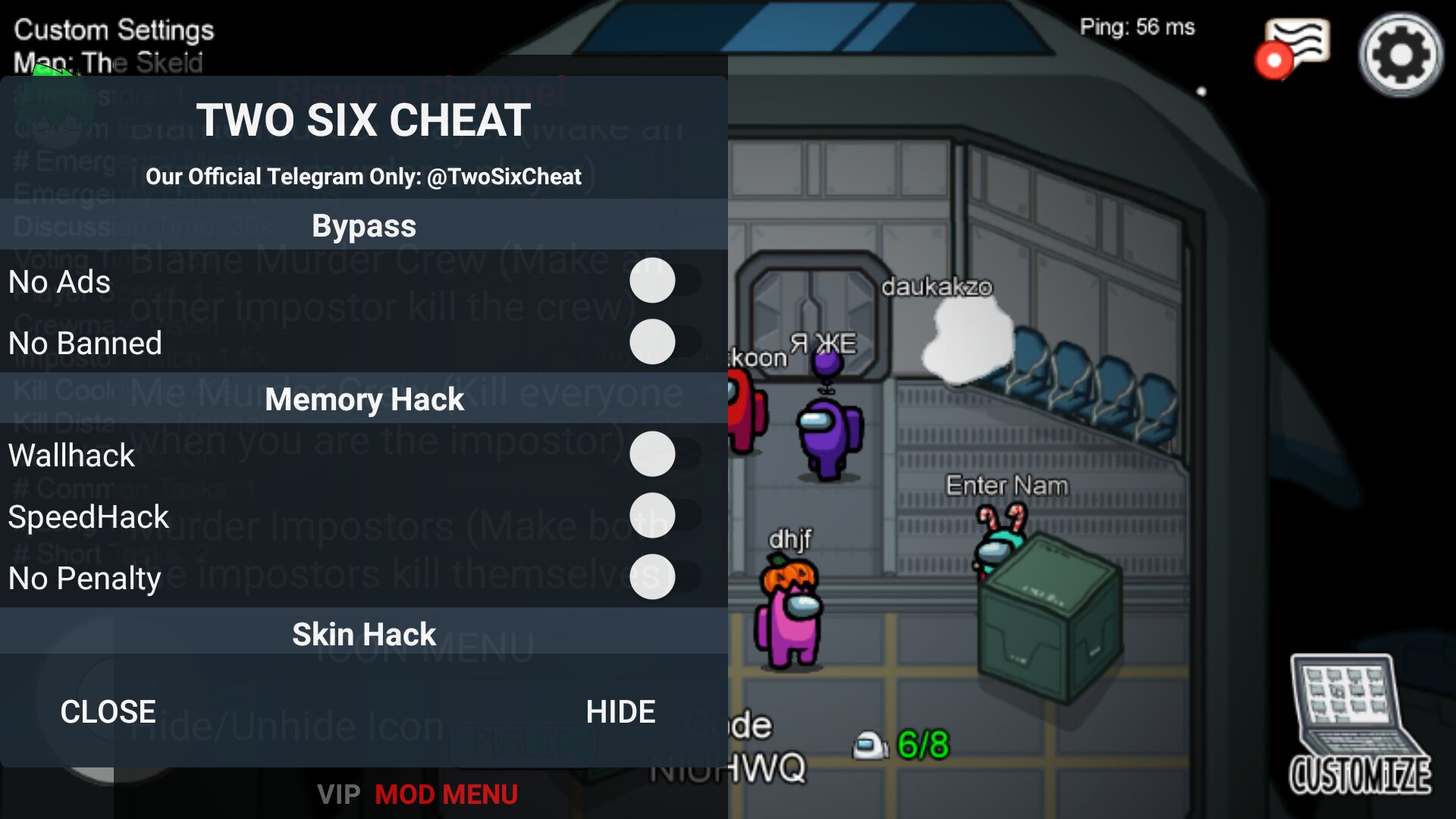1456x819 pixels.
Task: Open the Bypass section header
Action: click(x=364, y=225)
